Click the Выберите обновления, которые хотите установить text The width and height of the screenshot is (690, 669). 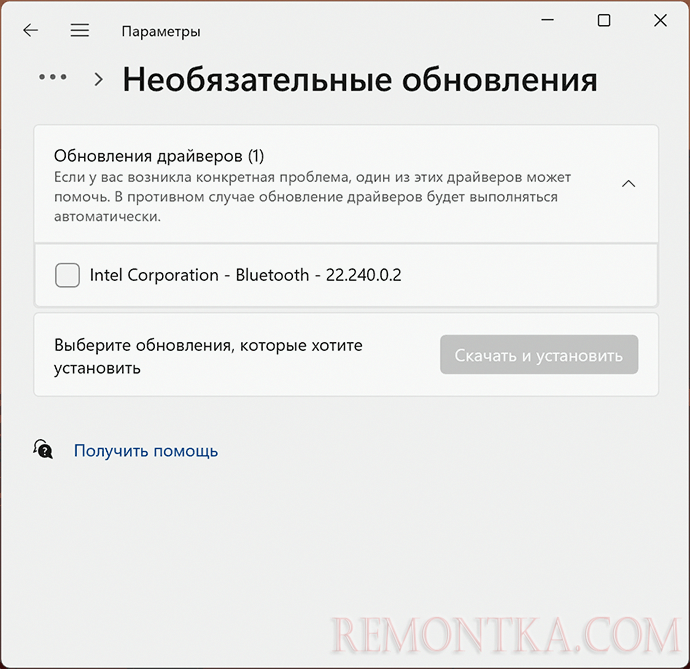[208, 356]
